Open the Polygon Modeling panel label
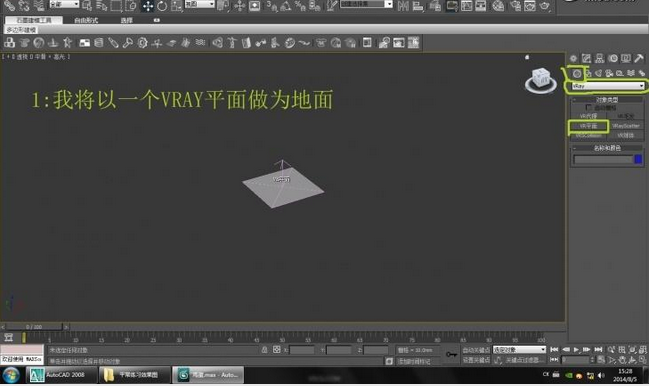 click(x=21, y=30)
